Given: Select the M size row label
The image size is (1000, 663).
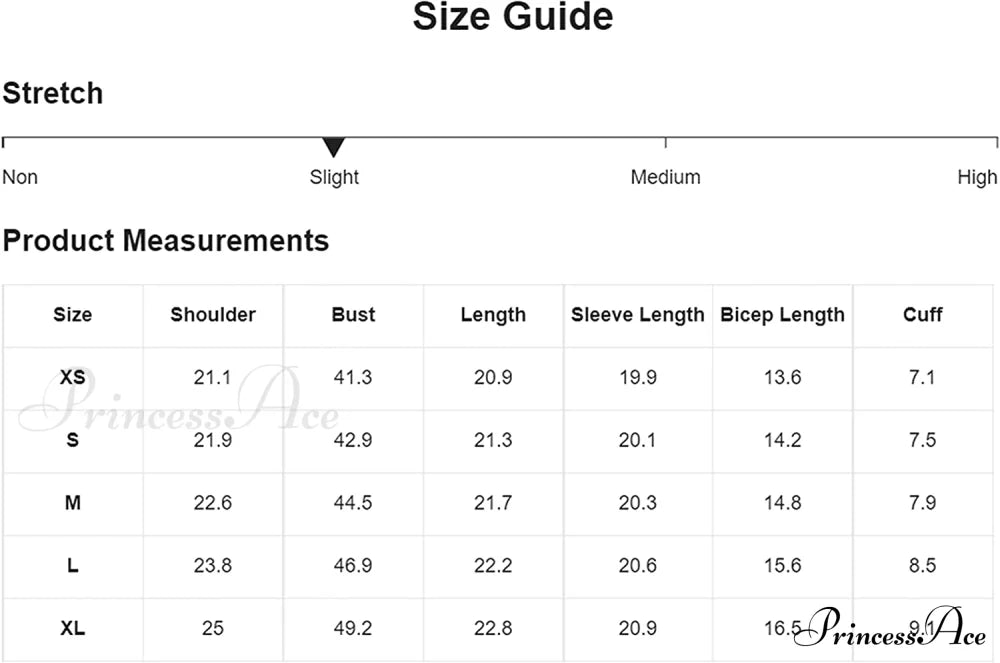Looking at the screenshot, I should pyautogui.click(x=73, y=503).
